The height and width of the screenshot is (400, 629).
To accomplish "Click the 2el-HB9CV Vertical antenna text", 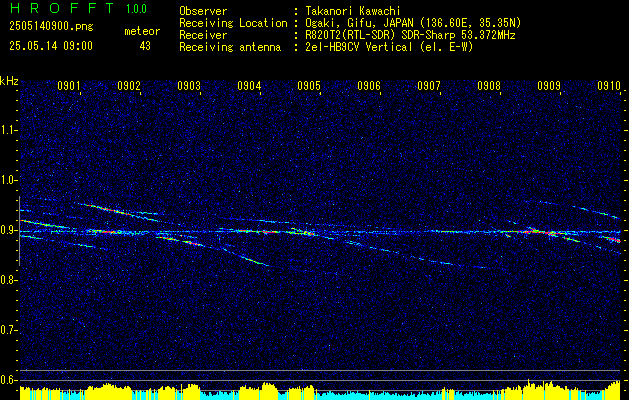I will [x=387, y=47].
